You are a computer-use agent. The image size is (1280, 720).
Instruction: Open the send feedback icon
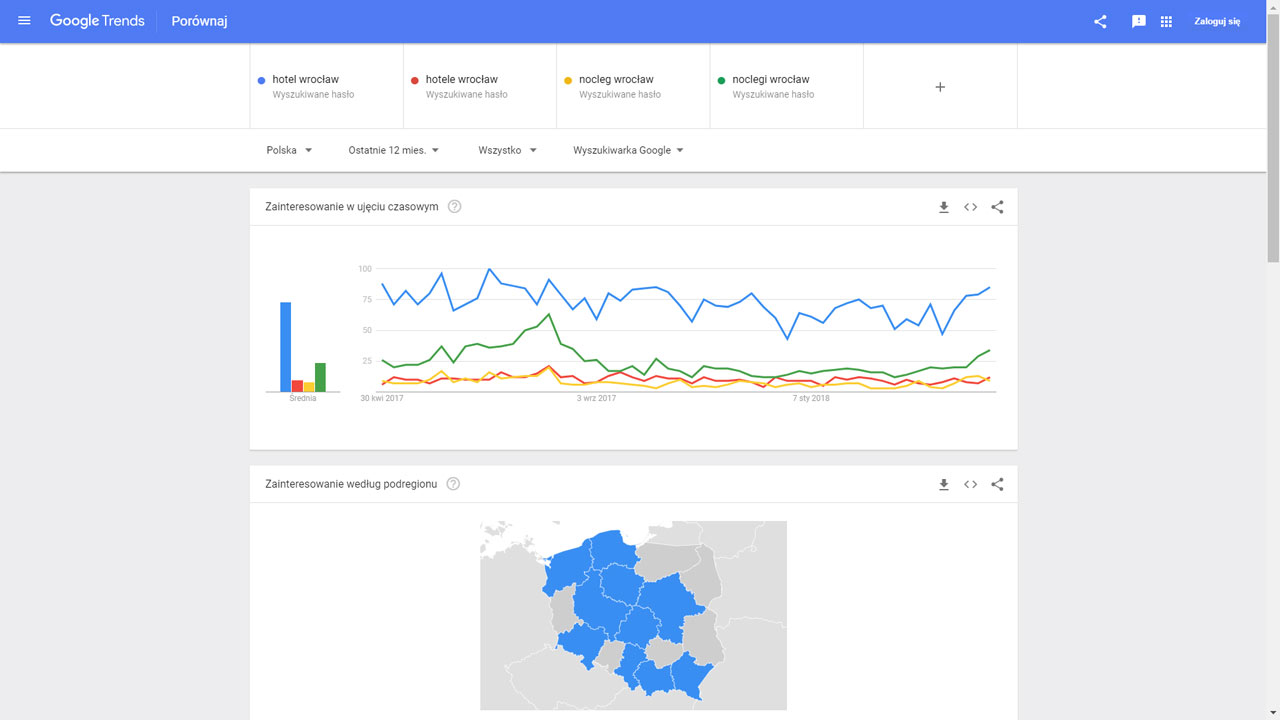(1138, 21)
